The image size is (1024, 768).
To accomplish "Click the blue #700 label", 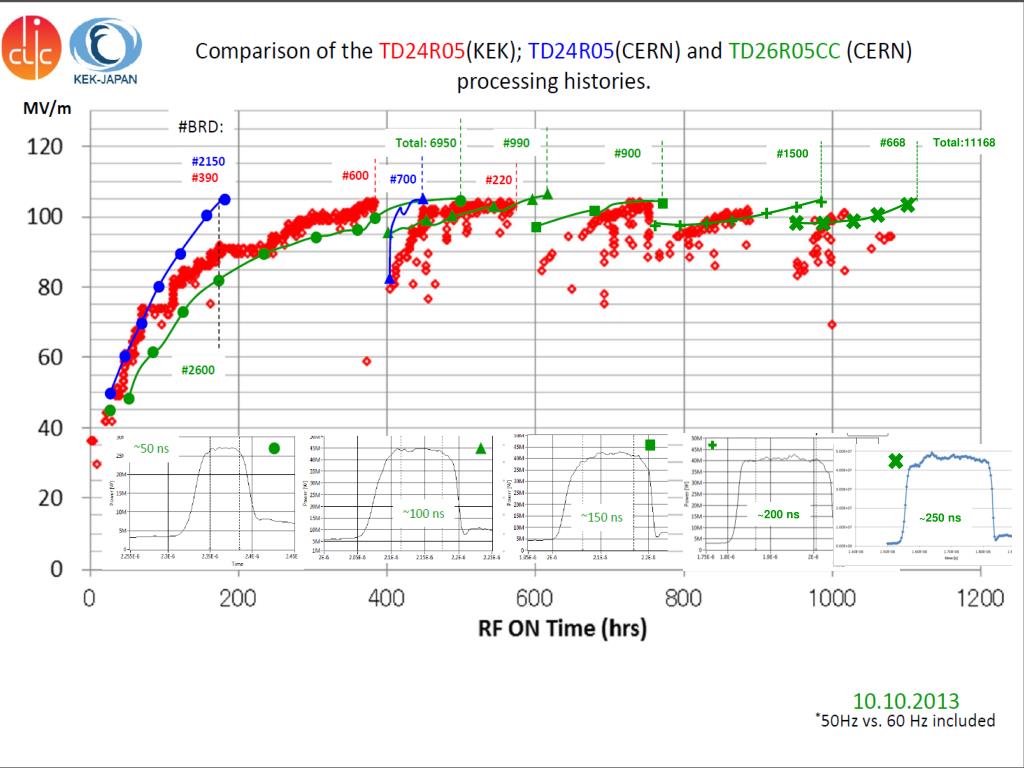I will pos(403,180).
